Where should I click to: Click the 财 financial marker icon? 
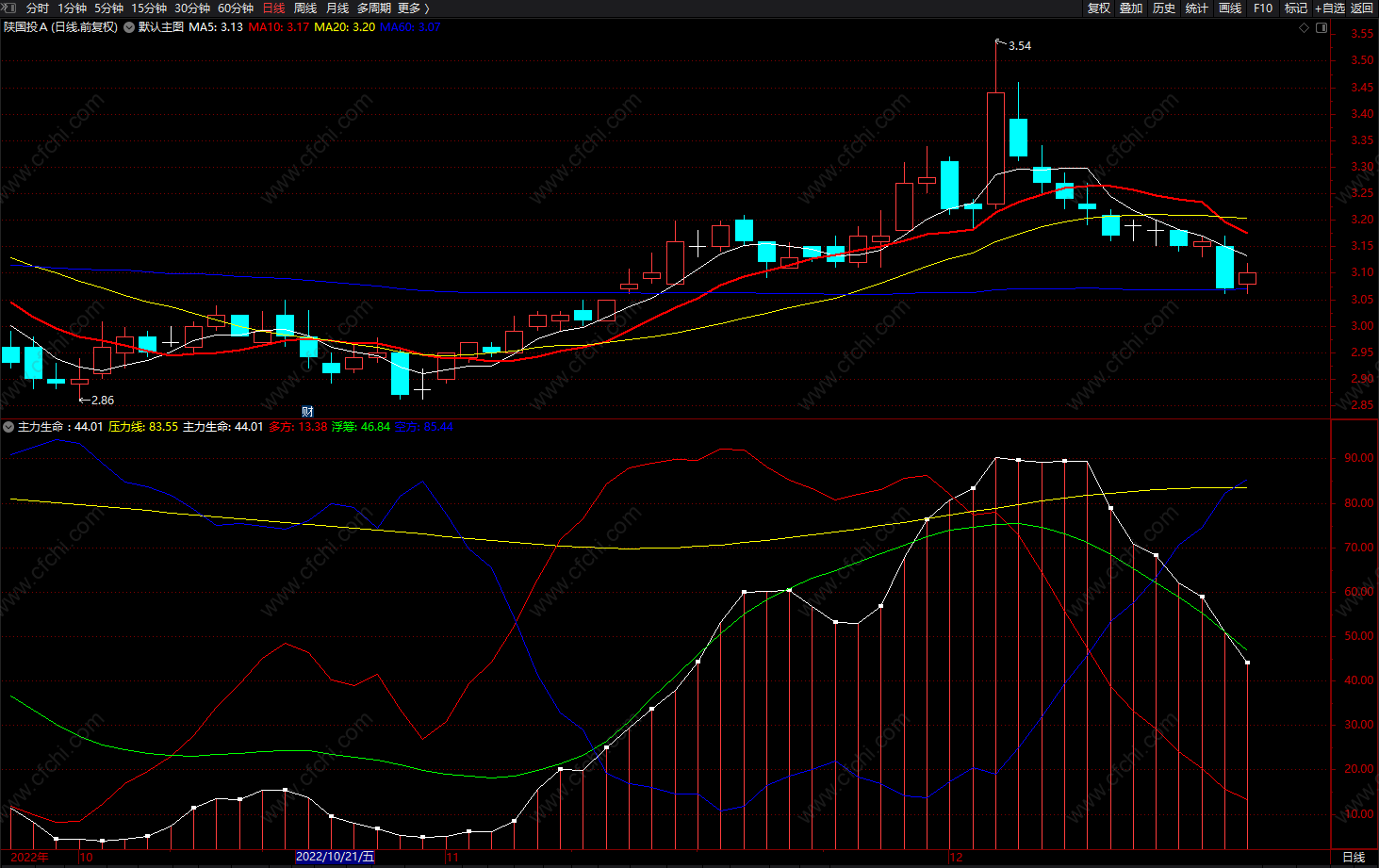[307, 412]
